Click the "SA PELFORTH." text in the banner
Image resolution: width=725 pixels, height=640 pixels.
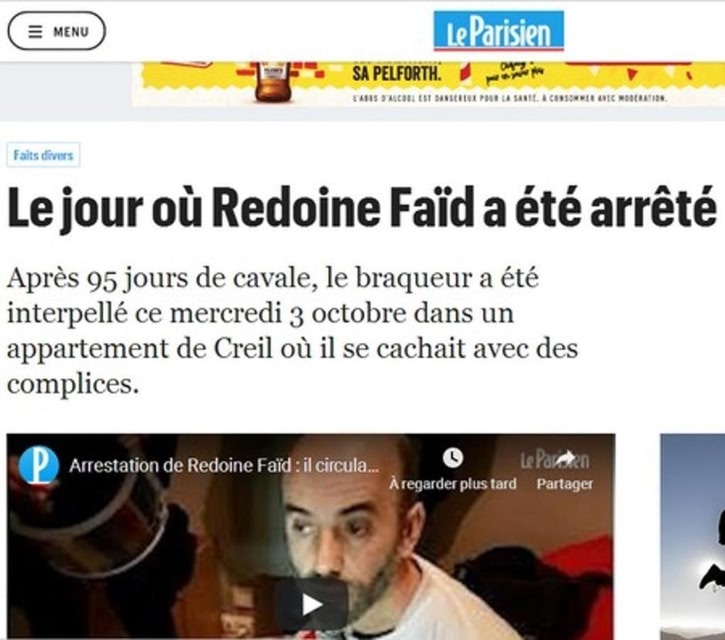(396, 73)
